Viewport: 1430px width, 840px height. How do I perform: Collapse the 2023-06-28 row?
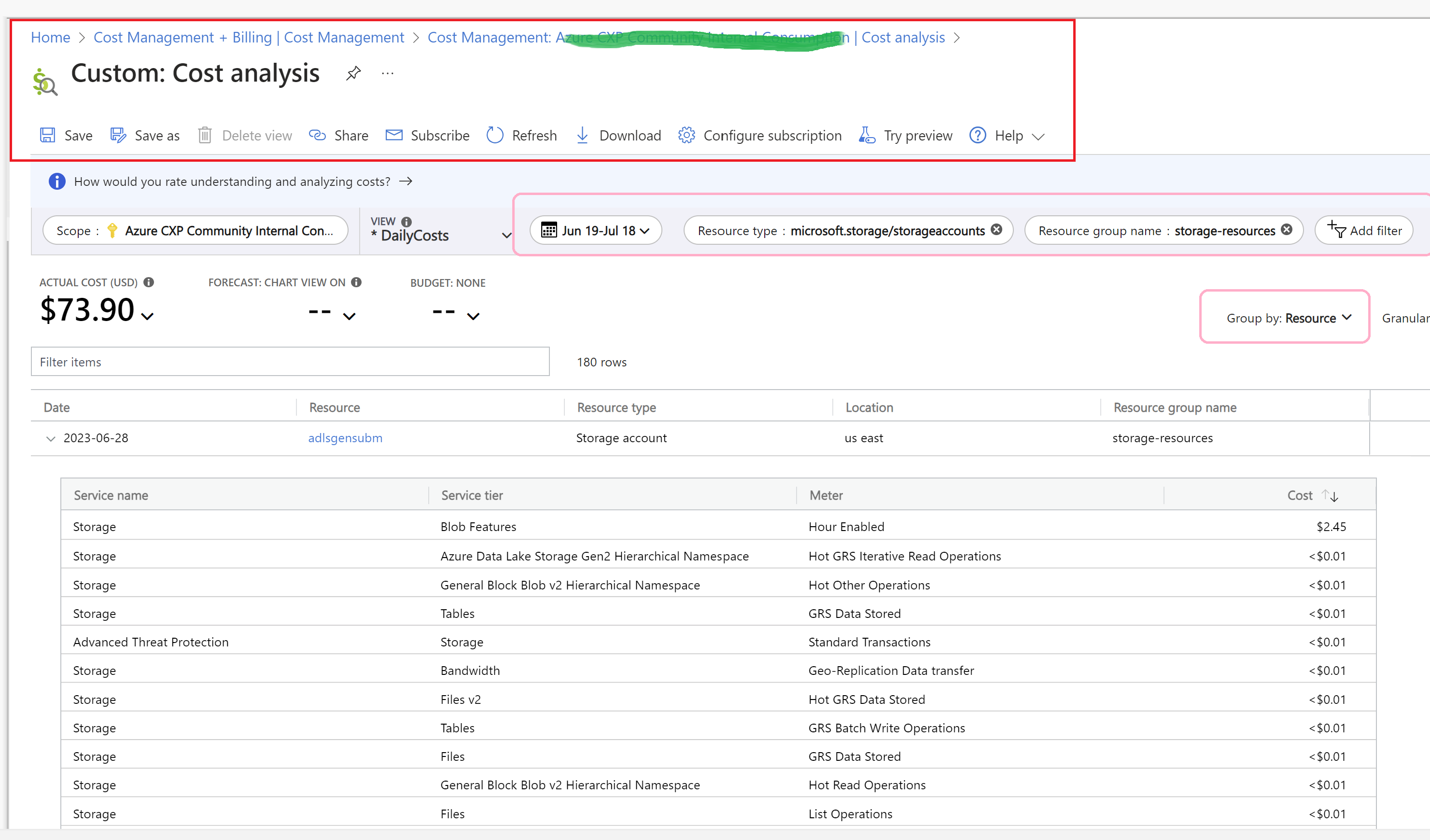click(x=51, y=439)
